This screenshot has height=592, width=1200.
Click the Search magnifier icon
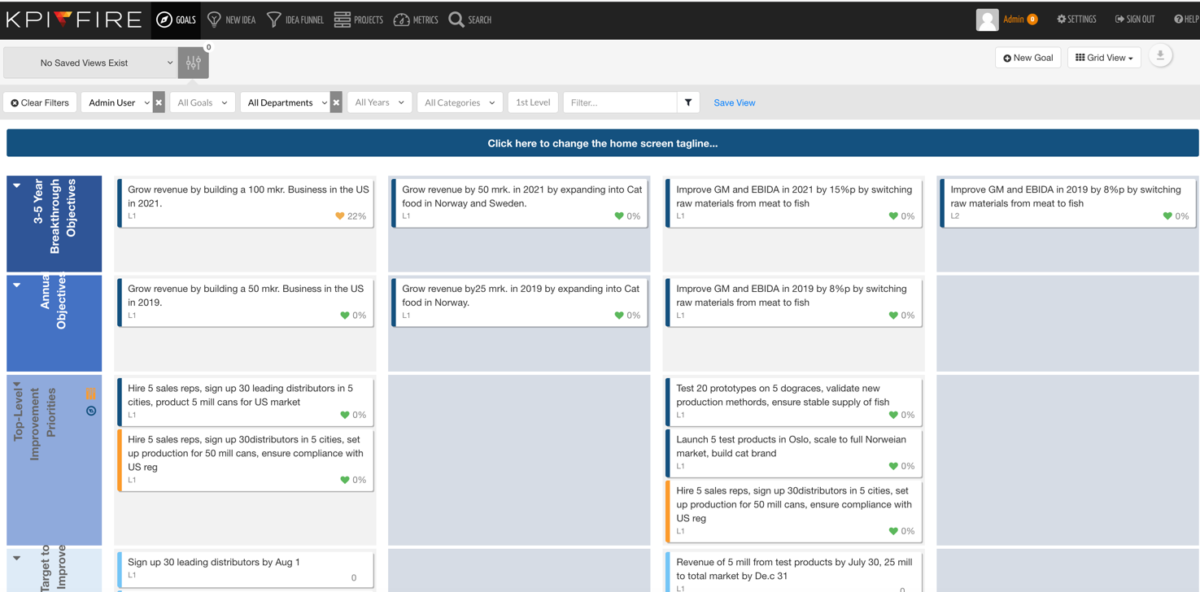456,19
